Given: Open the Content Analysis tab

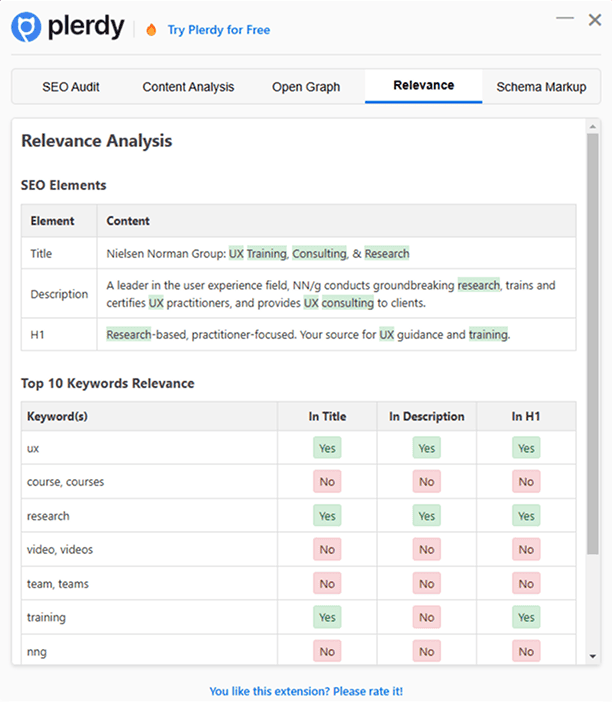Looking at the screenshot, I should [188, 87].
